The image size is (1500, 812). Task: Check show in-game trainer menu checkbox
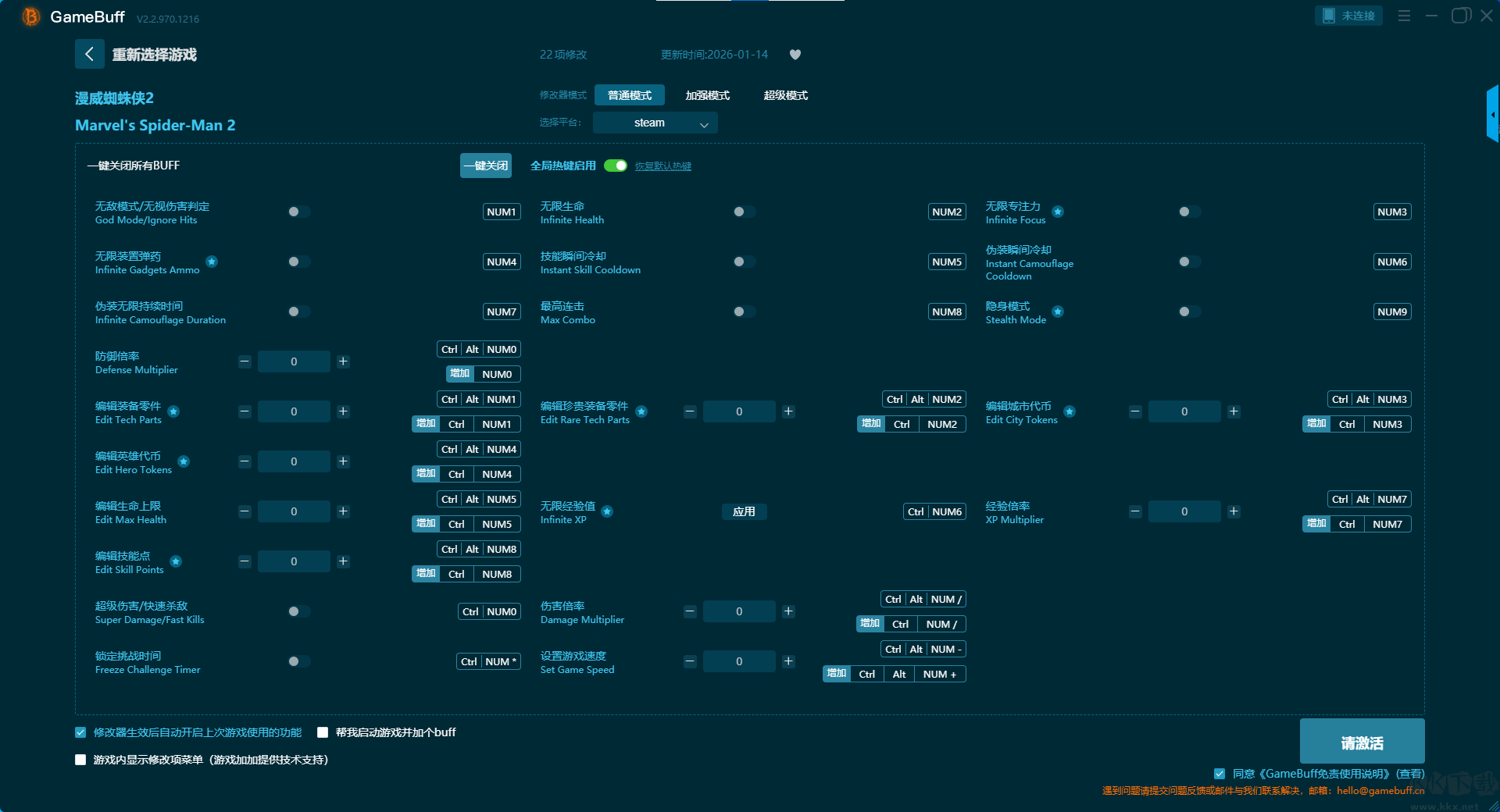(x=80, y=760)
